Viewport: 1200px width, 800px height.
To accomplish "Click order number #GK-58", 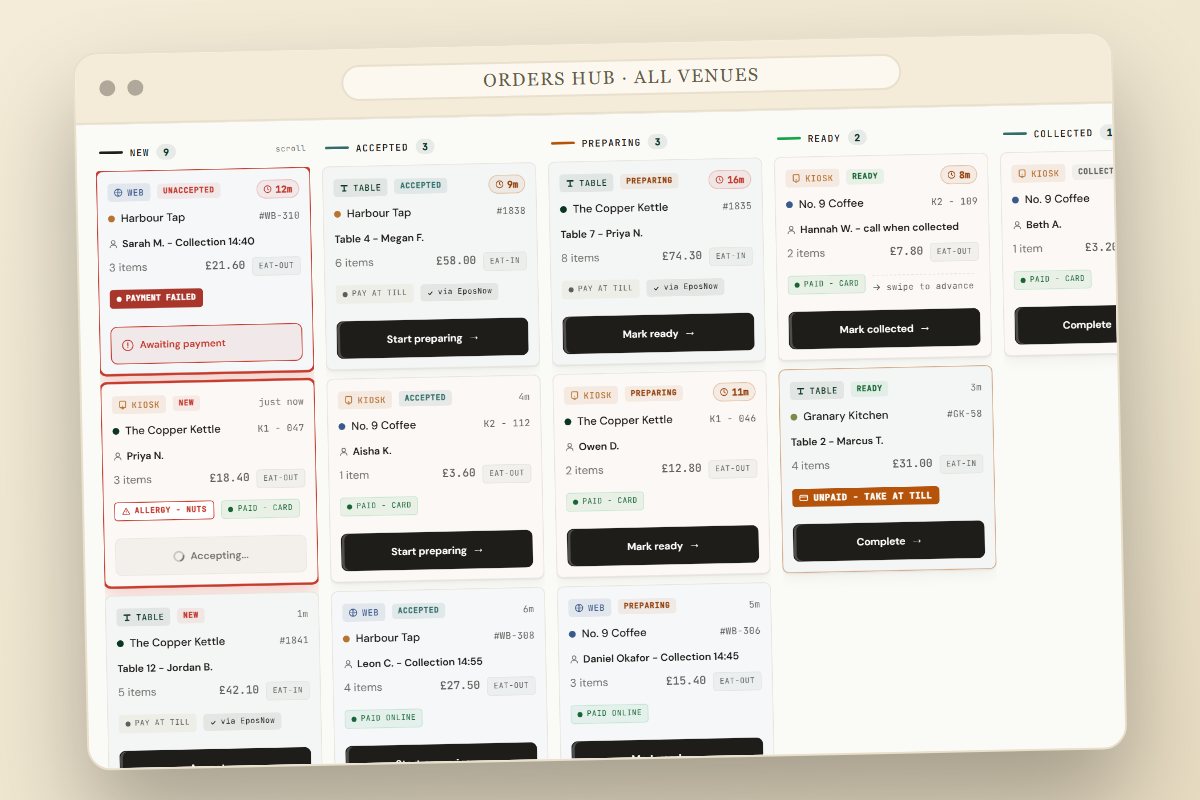I will (x=964, y=413).
